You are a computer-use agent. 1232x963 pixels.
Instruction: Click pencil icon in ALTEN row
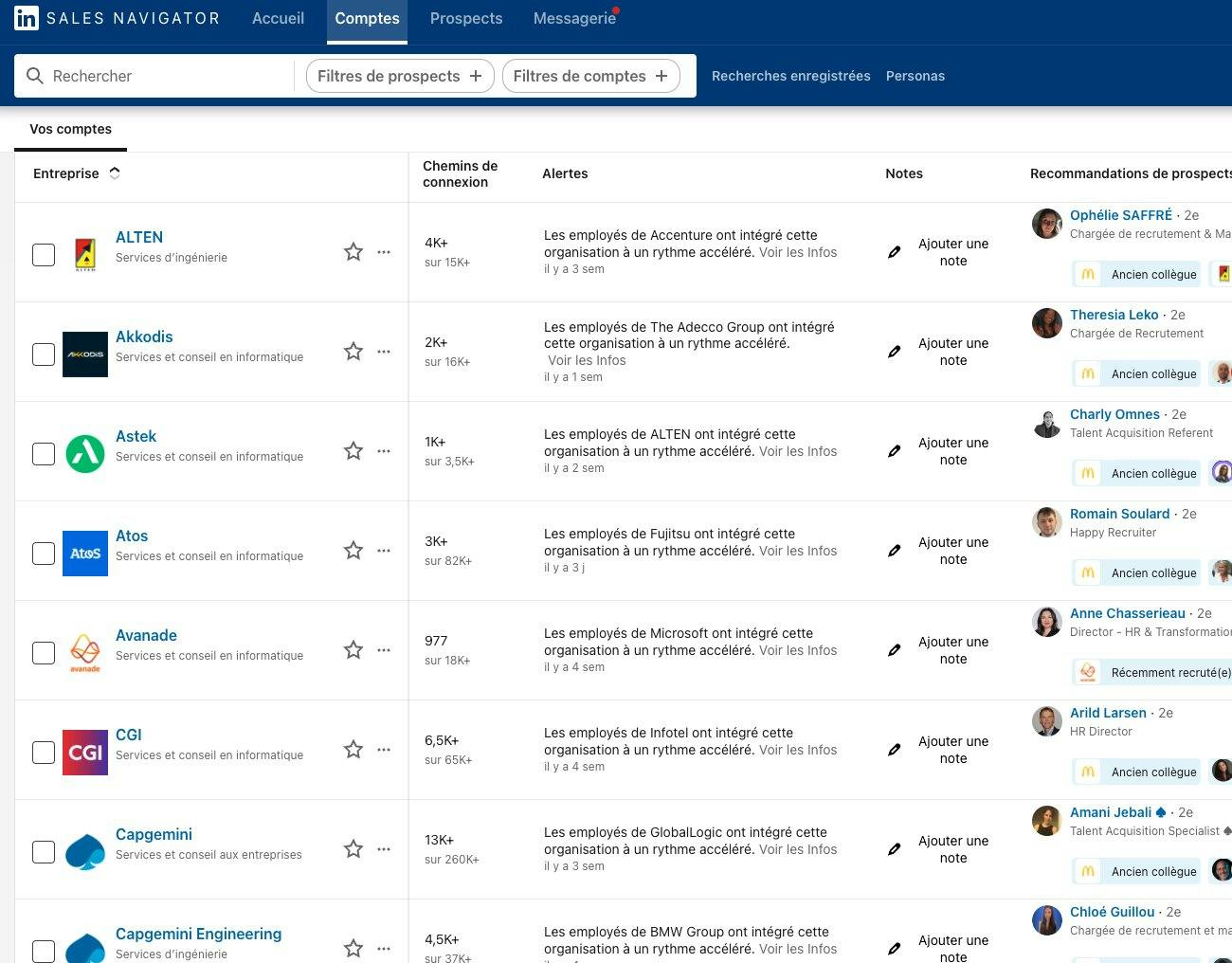894,252
